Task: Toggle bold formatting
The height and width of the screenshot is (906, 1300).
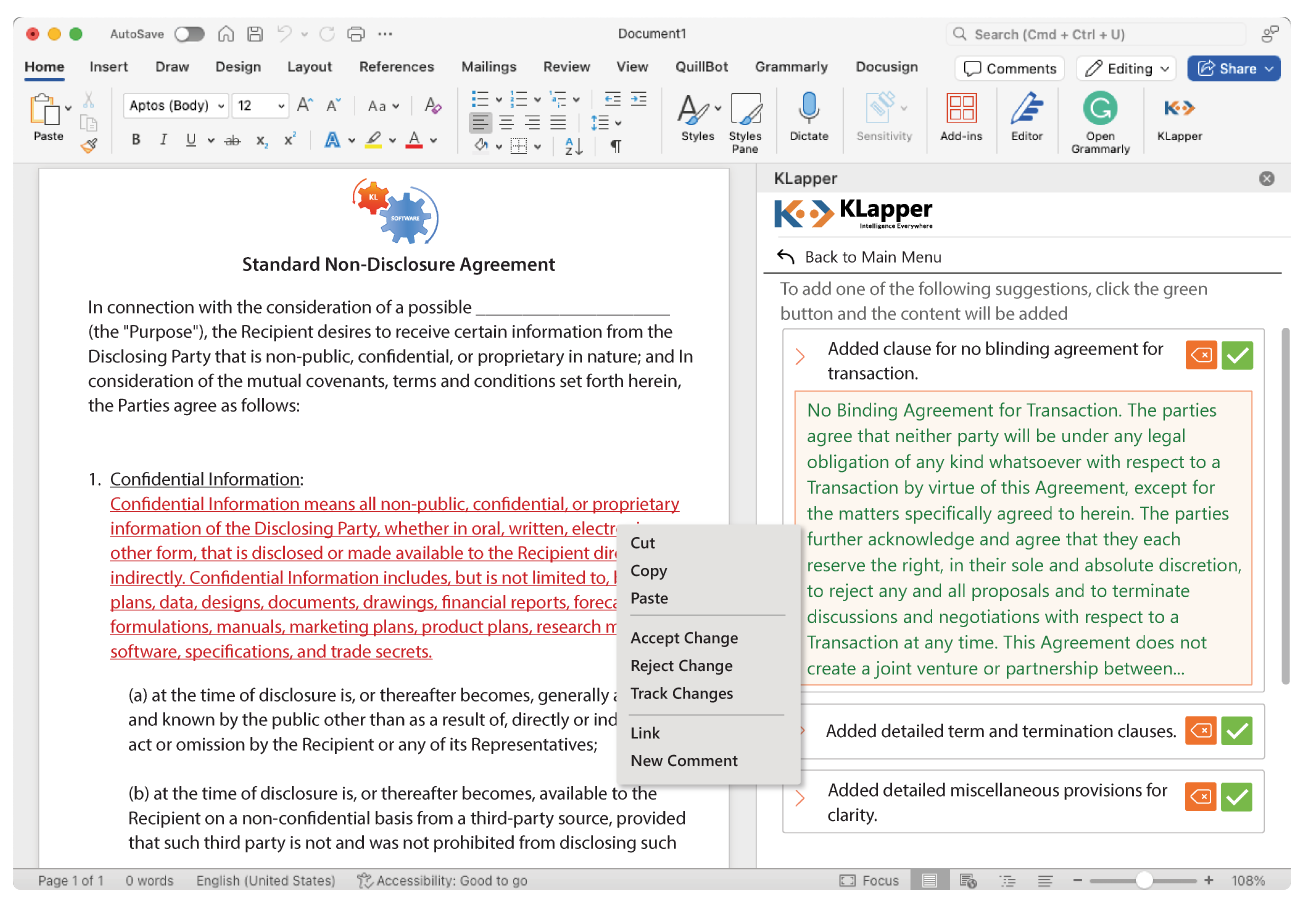Action: pyautogui.click(x=136, y=140)
